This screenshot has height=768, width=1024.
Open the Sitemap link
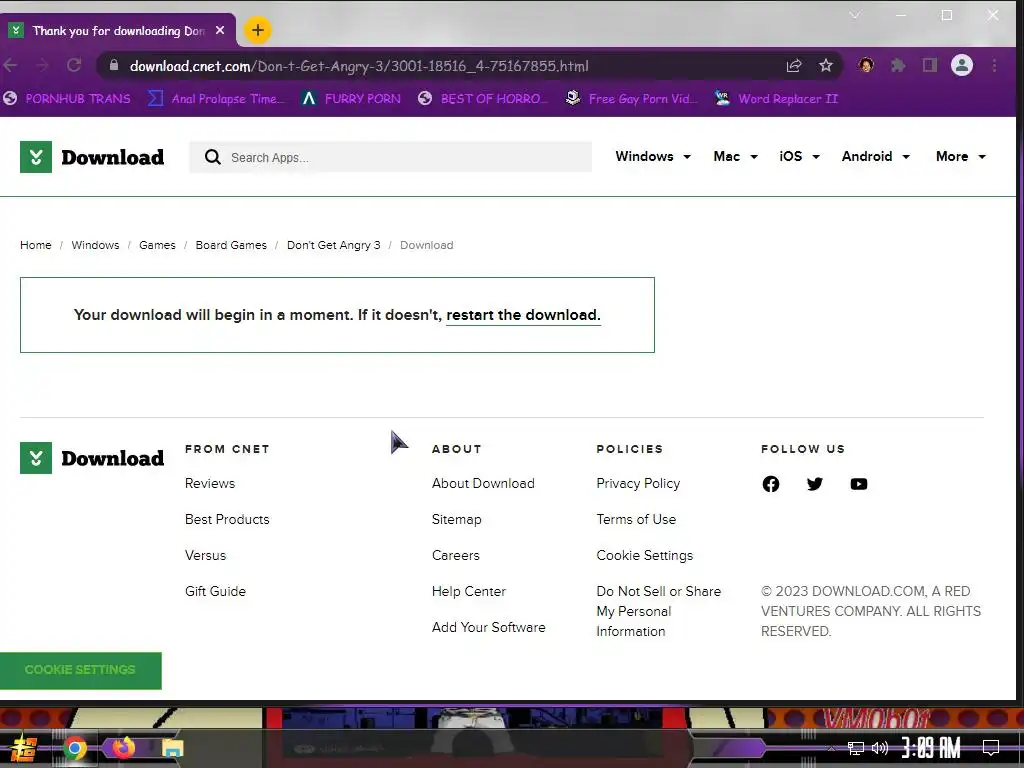[x=456, y=520]
